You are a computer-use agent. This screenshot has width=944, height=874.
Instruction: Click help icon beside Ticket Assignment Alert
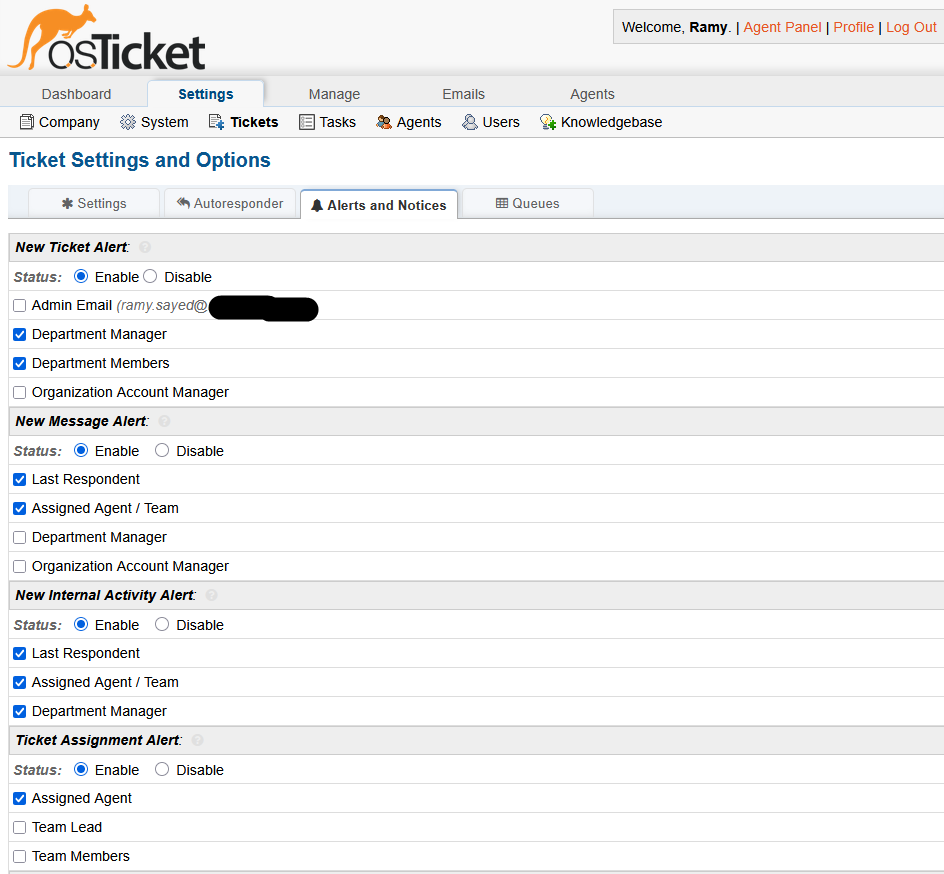click(197, 740)
